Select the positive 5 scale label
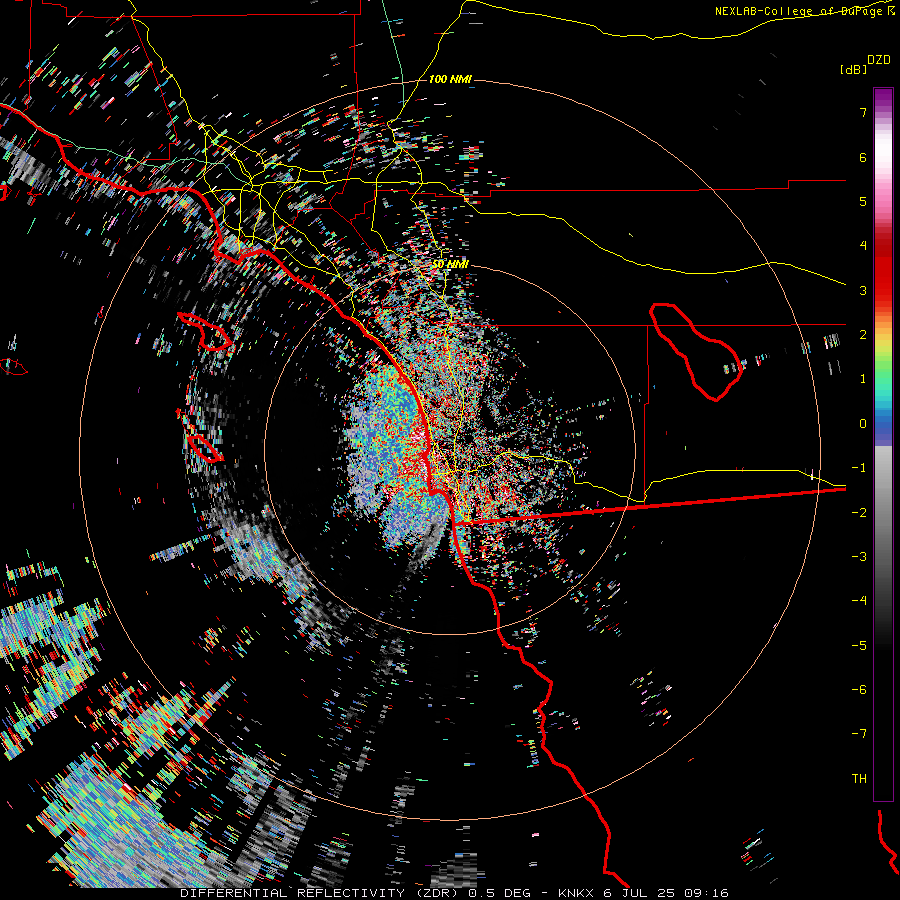 [x=863, y=201]
